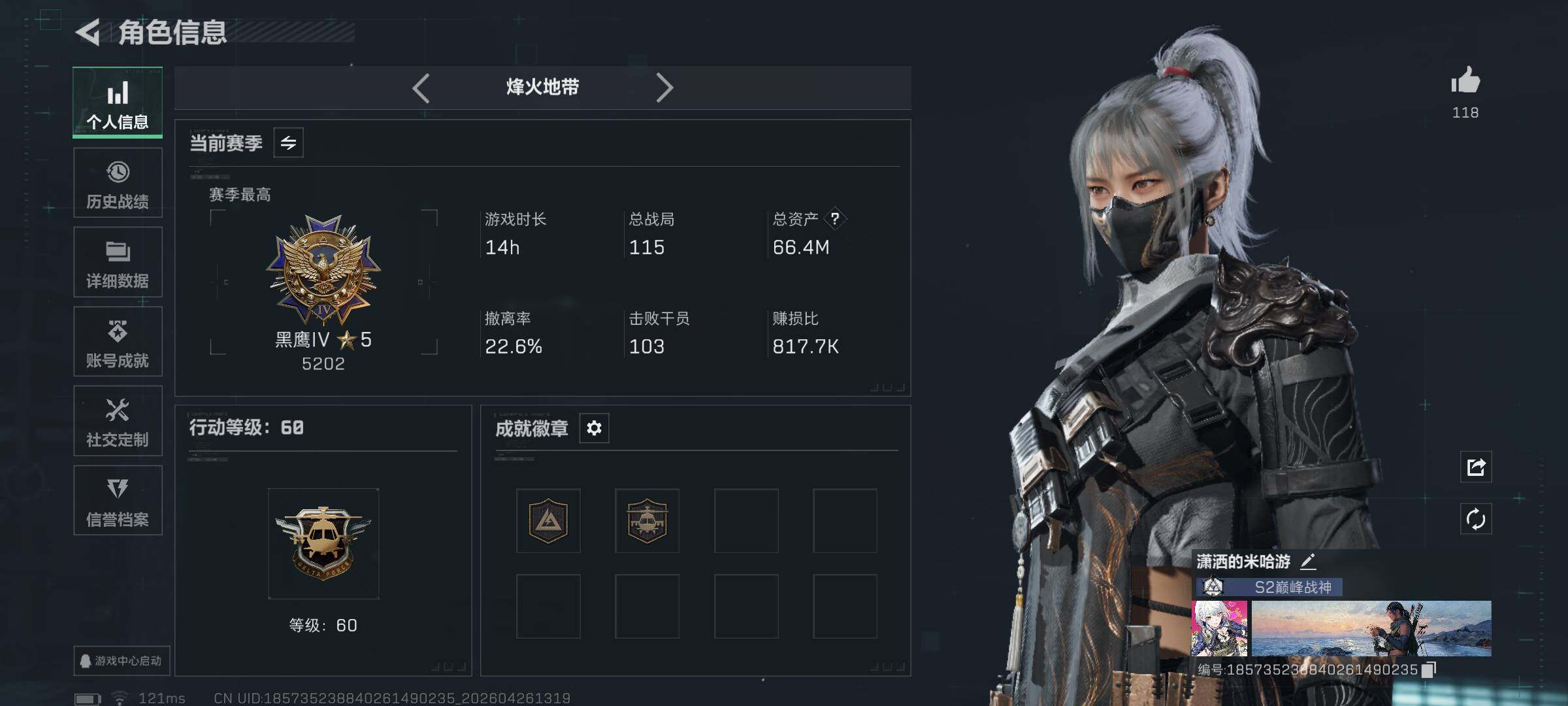Open the 信誉档案 tab
This screenshot has width=1568, height=706.
[x=118, y=501]
